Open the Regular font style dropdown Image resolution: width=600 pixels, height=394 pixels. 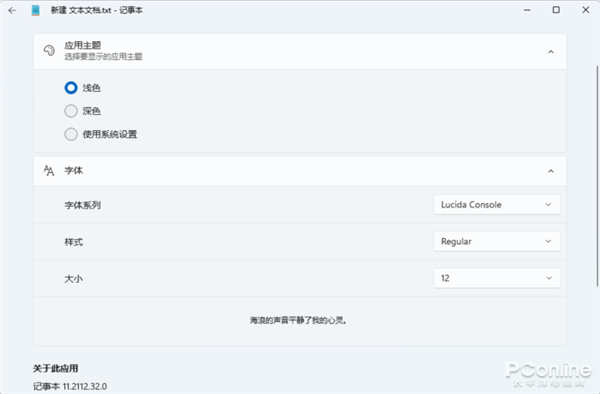point(497,241)
